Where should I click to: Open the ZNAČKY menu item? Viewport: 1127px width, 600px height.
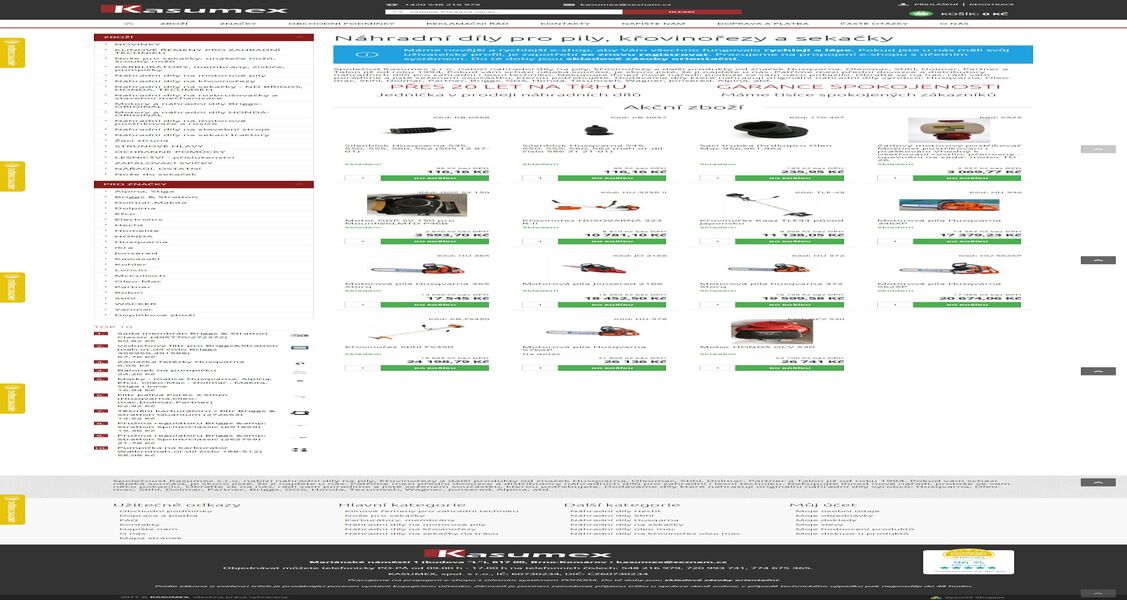[x=238, y=24]
